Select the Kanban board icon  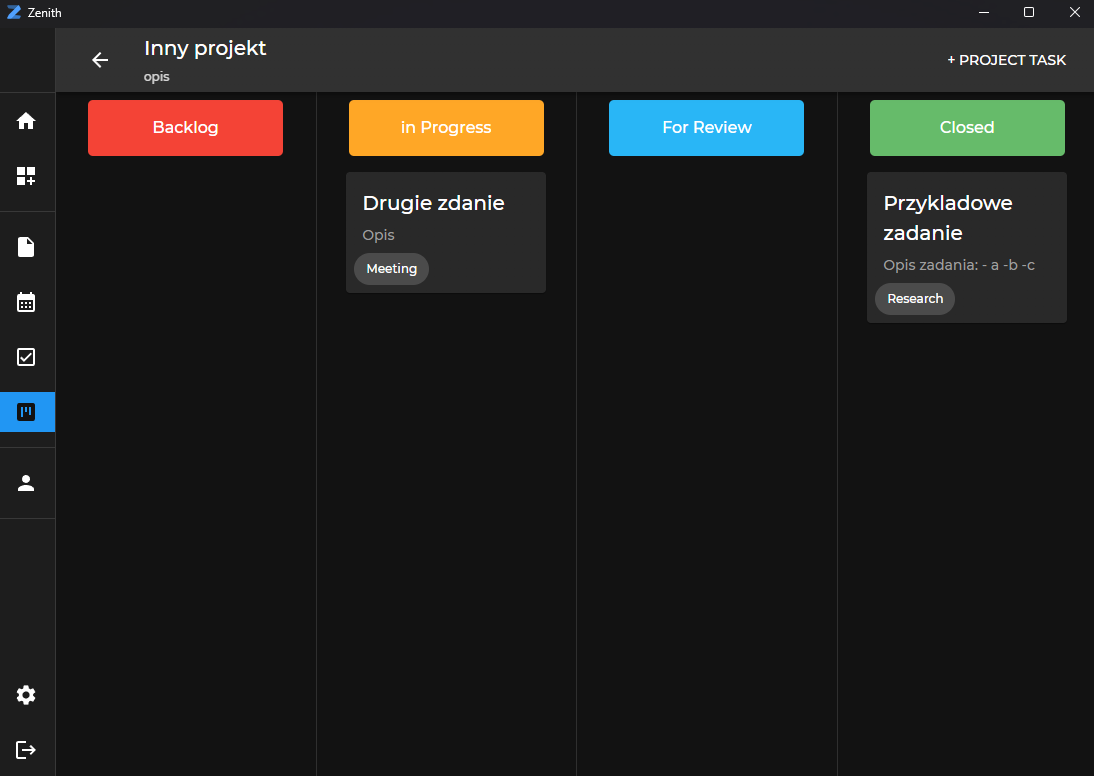26,412
